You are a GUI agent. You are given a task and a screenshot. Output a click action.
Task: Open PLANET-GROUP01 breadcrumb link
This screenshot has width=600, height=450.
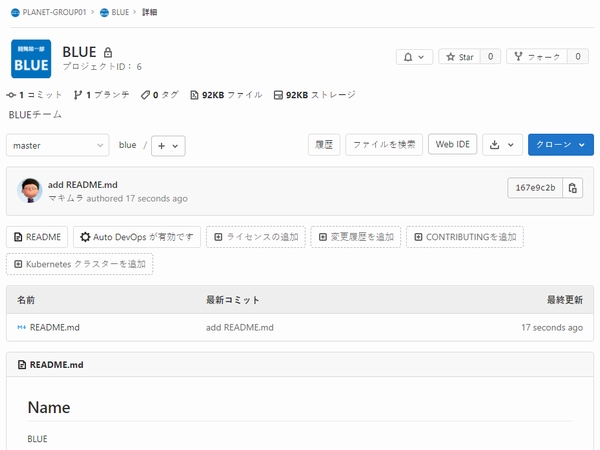point(54,12)
